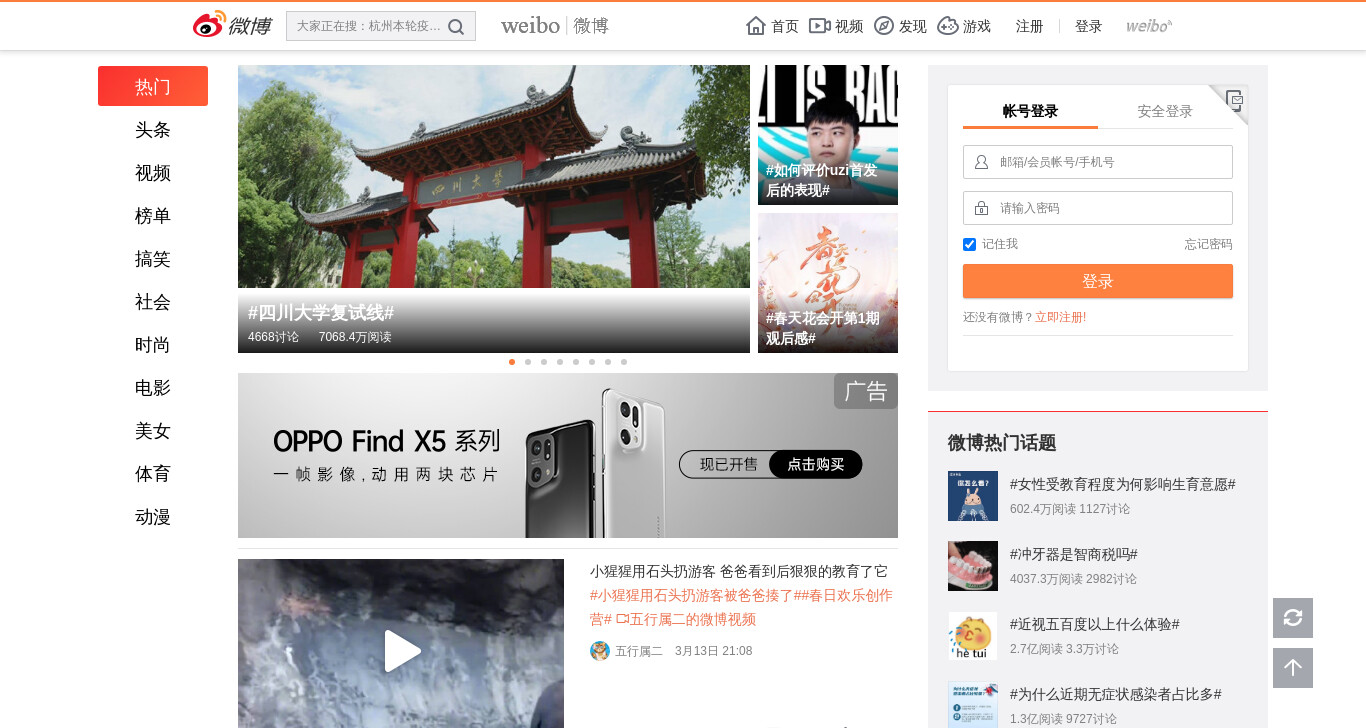Click 登录 in the top navigation
The image size is (1366, 728).
[1089, 26]
